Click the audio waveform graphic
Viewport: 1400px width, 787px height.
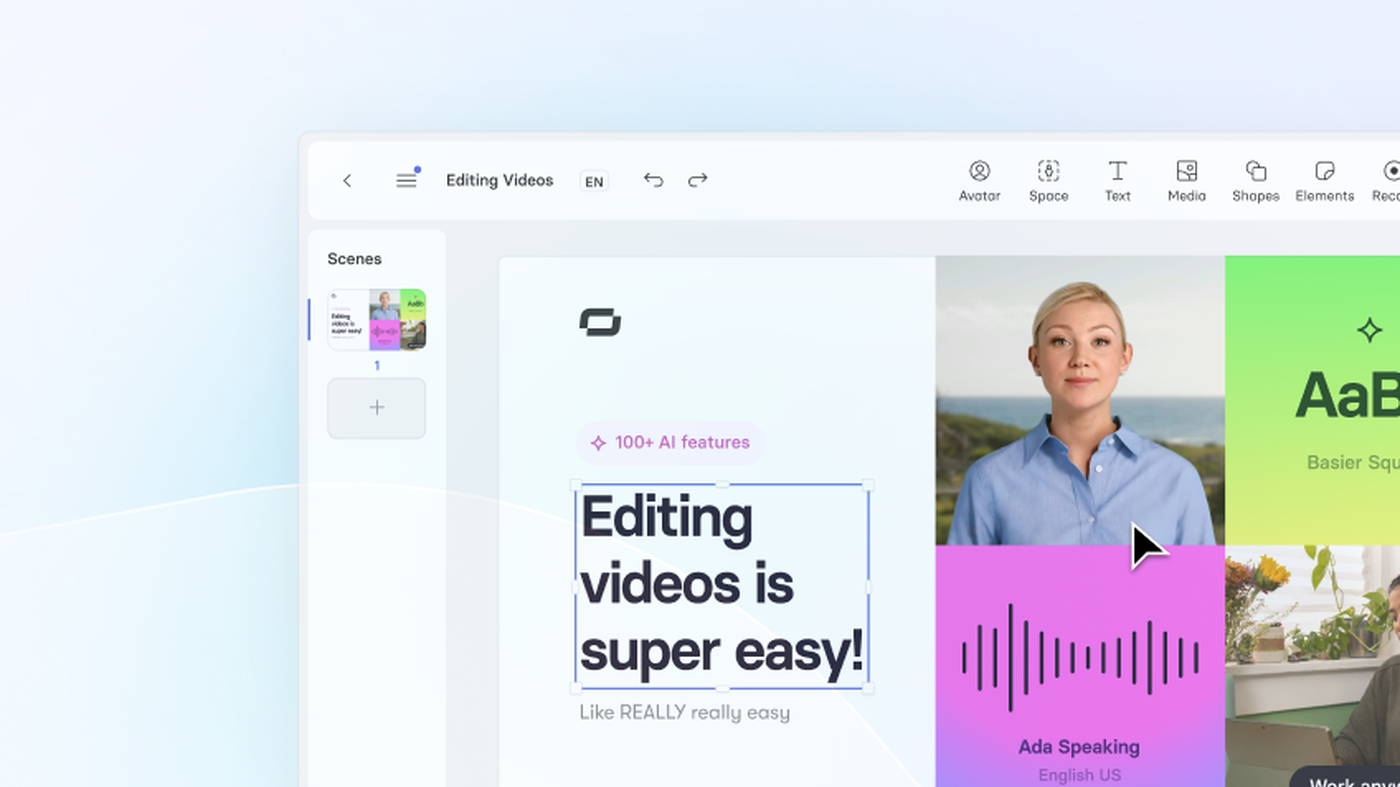[1080, 657]
